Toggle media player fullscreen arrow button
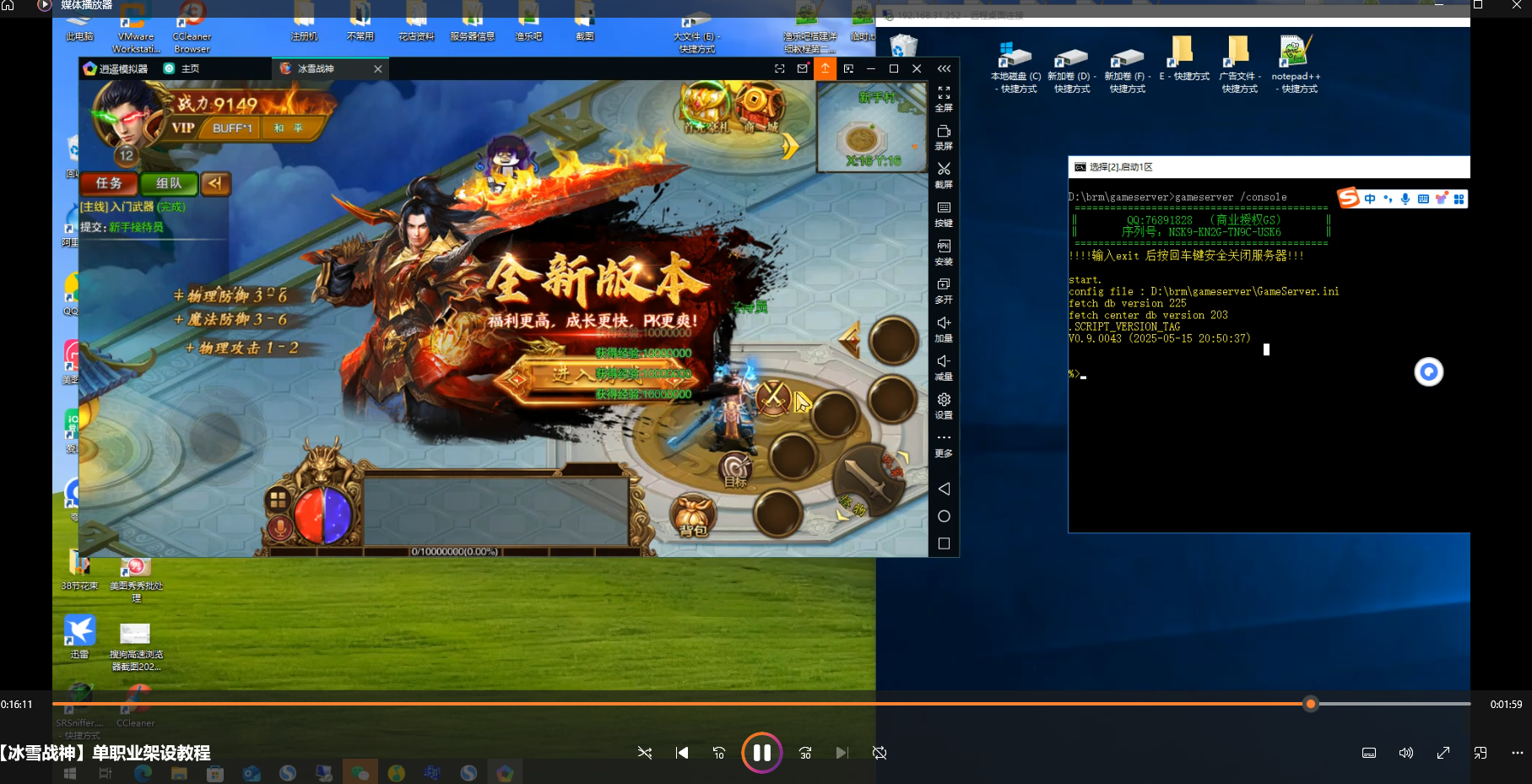Viewport: 1532px width, 784px height. pos(1443,753)
